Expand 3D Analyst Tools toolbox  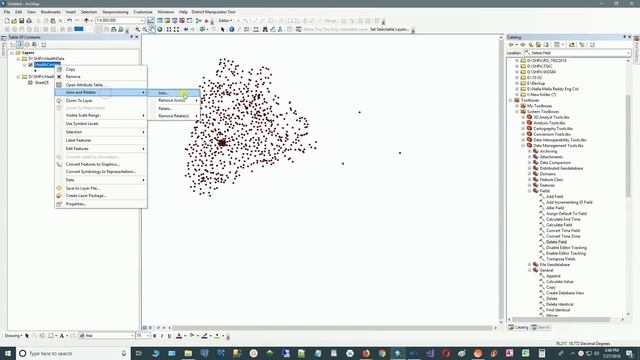[x=524, y=117]
